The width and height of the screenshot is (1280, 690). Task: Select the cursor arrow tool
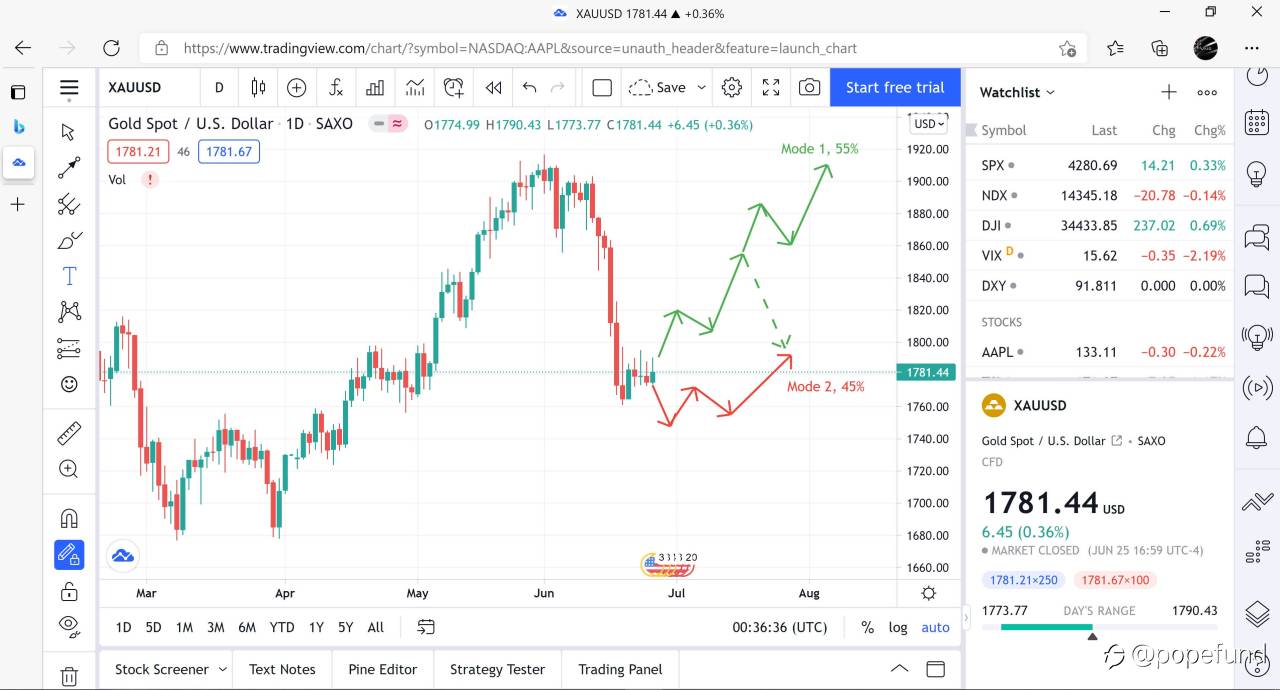(69, 132)
